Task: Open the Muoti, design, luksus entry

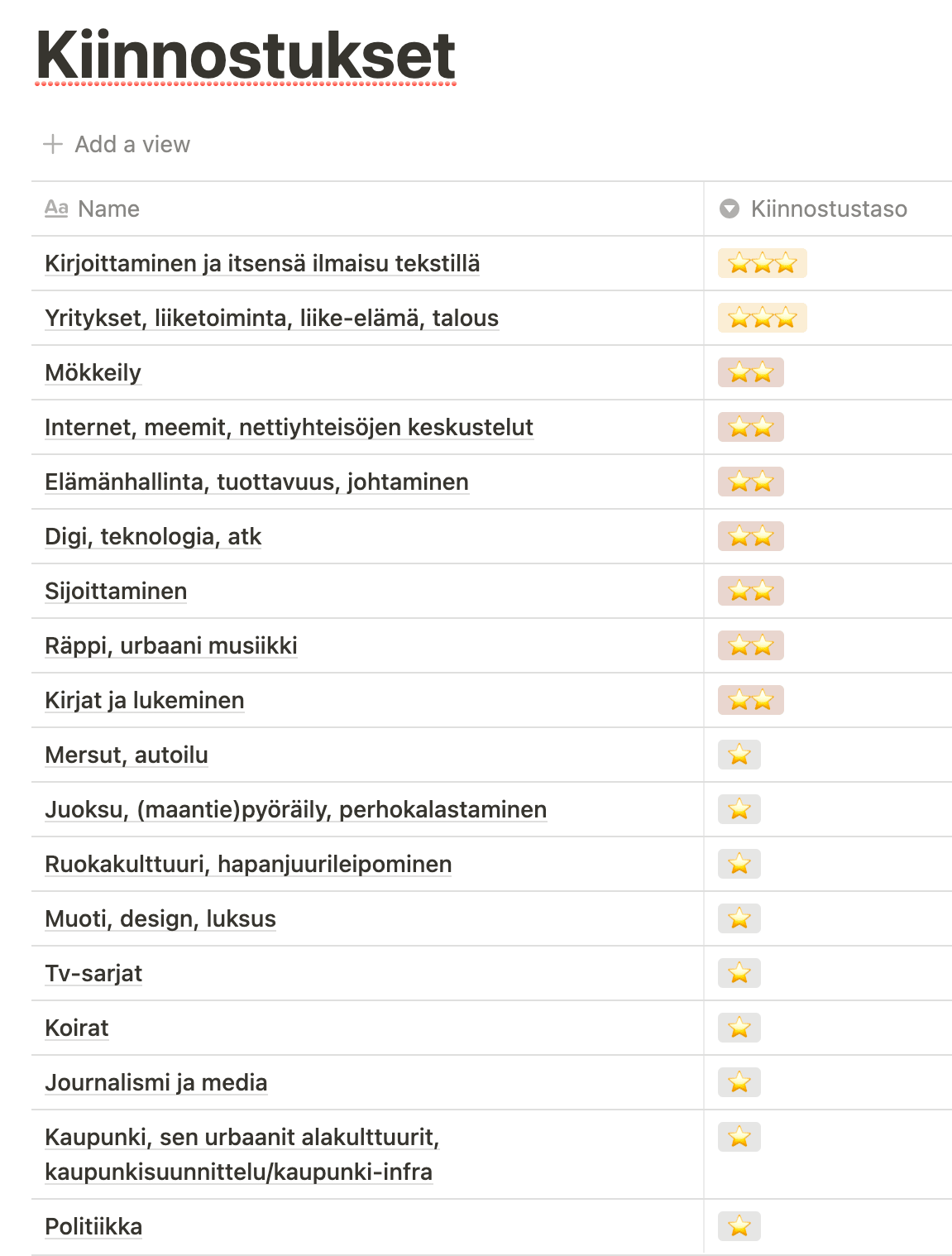Action: [x=160, y=919]
